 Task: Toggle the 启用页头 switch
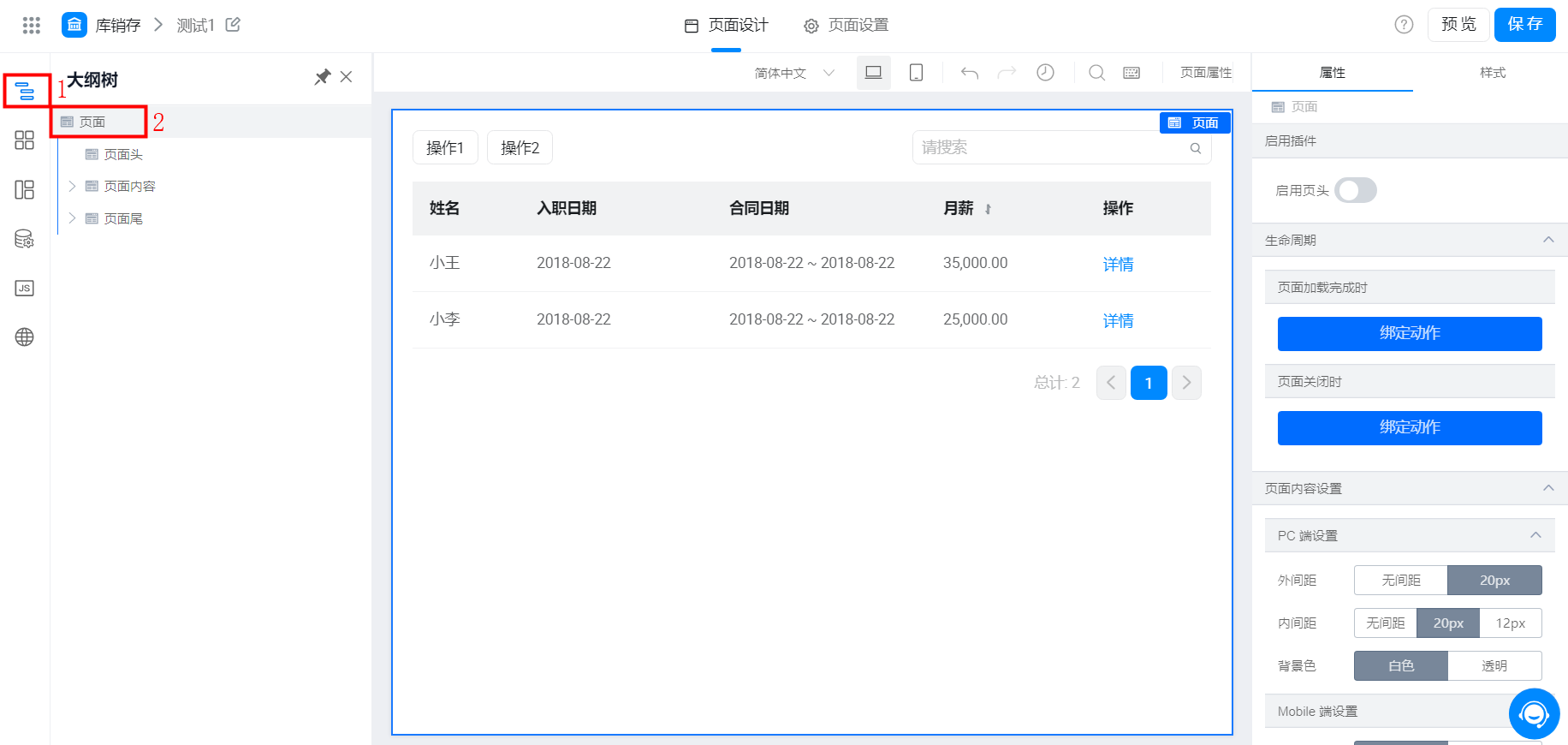click(1356, 190)
